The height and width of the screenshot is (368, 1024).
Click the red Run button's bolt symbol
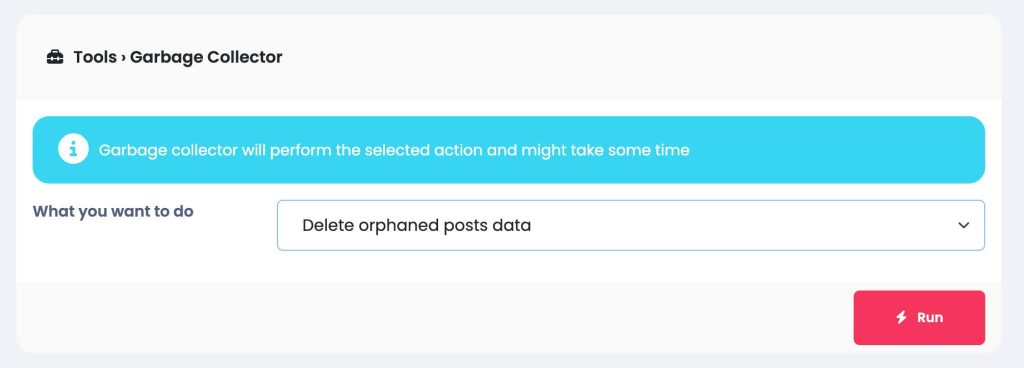click(901, 318)
